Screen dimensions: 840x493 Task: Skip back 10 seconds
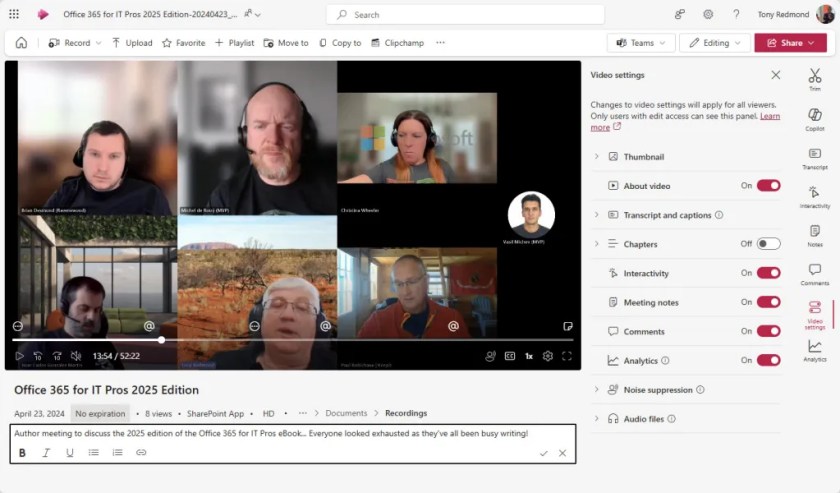pos(38,356)
